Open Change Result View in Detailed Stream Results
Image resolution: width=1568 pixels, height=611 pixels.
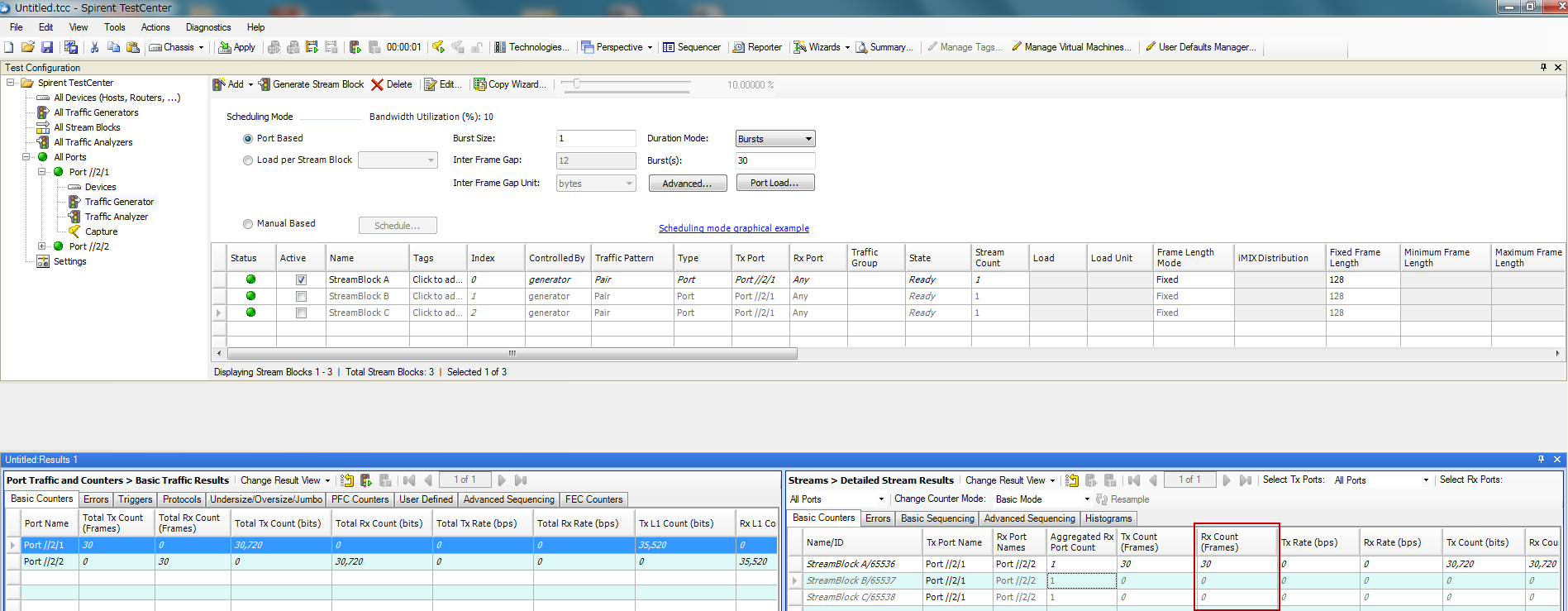click(1010, 480)
